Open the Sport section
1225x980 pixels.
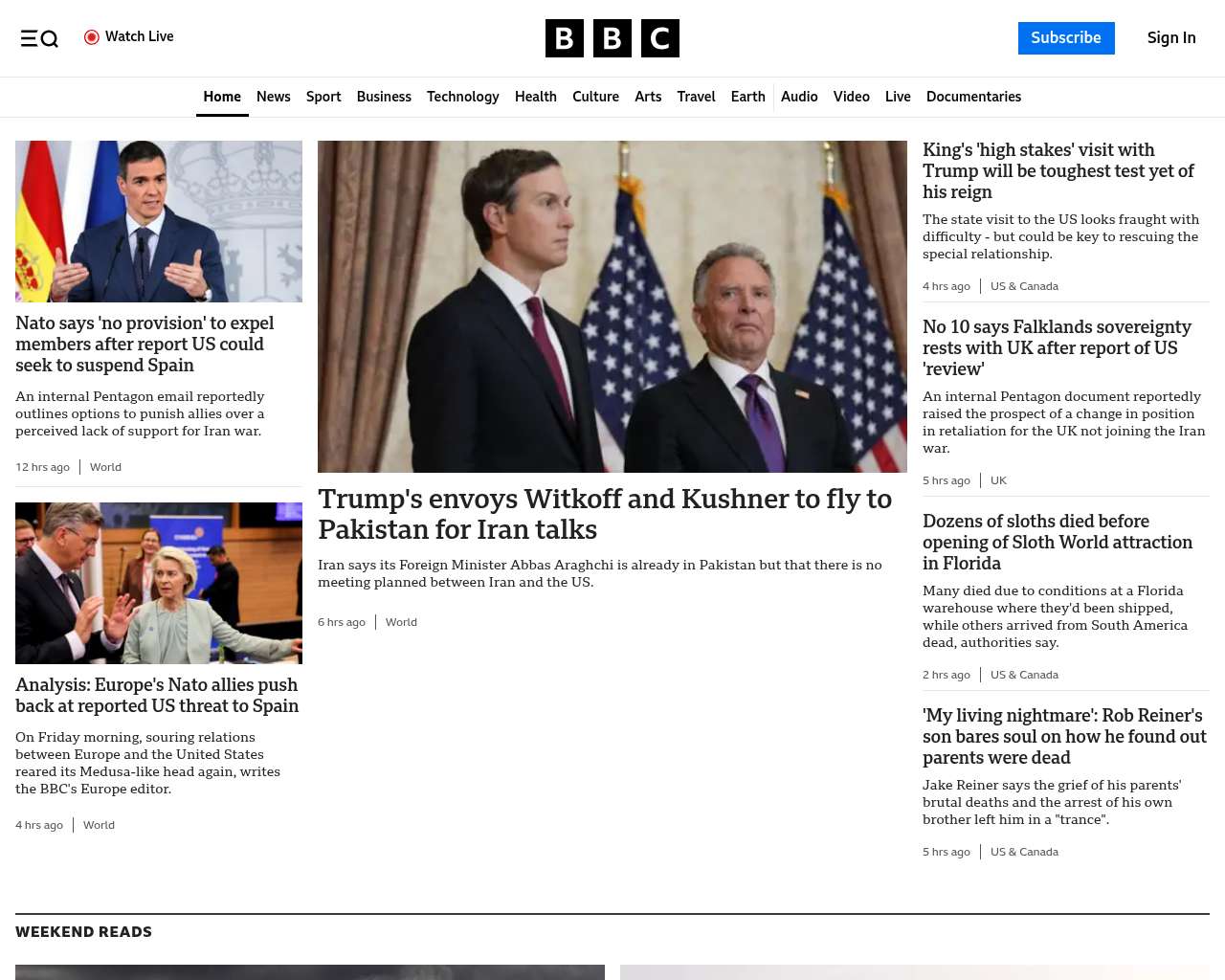click(323, 97)
